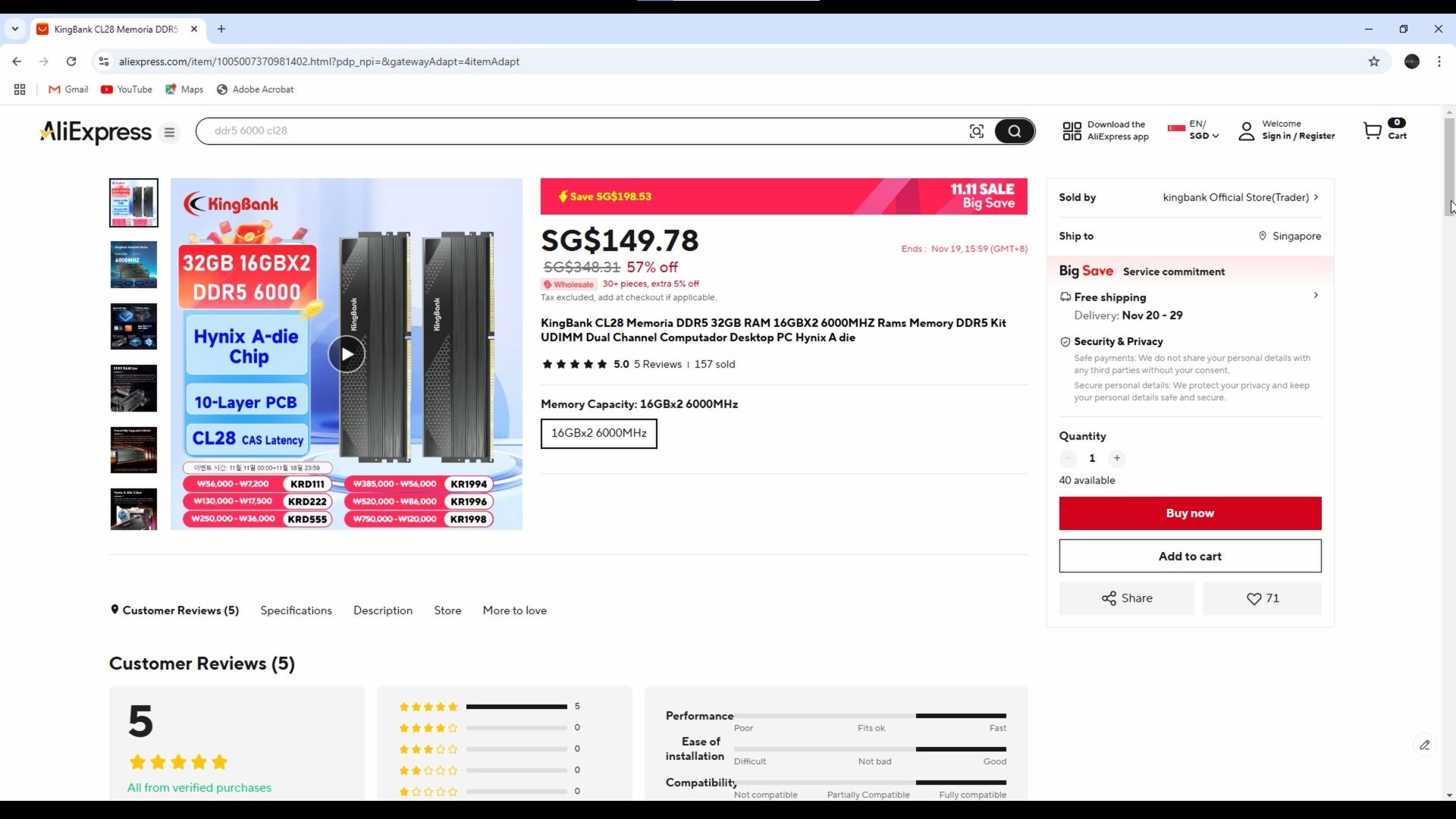Click the quantity value field
The height and width of the screenshot is (819, 1456).
[x=1092, y=458]
